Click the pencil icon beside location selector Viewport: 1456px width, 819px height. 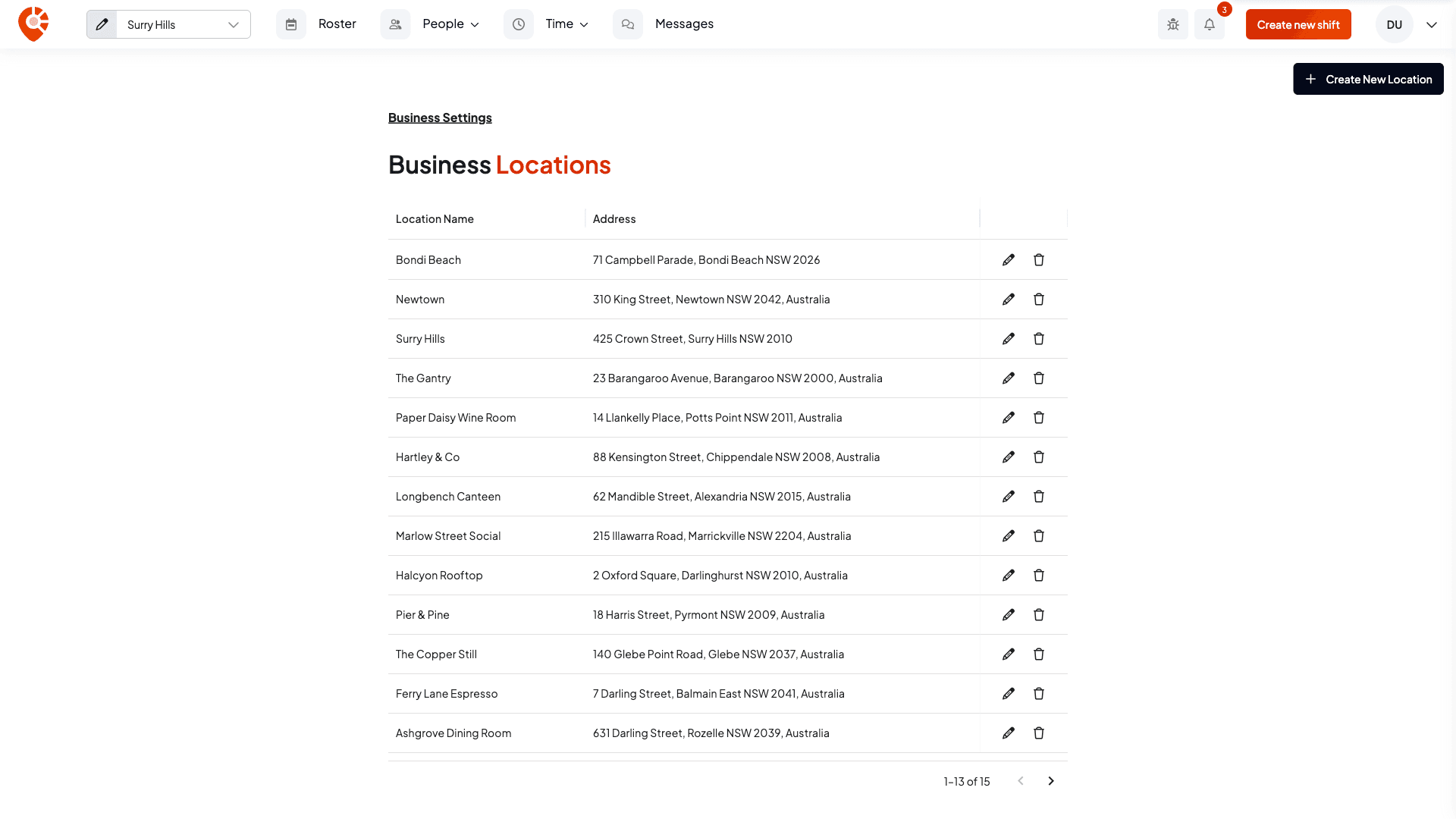click(102, 24)
